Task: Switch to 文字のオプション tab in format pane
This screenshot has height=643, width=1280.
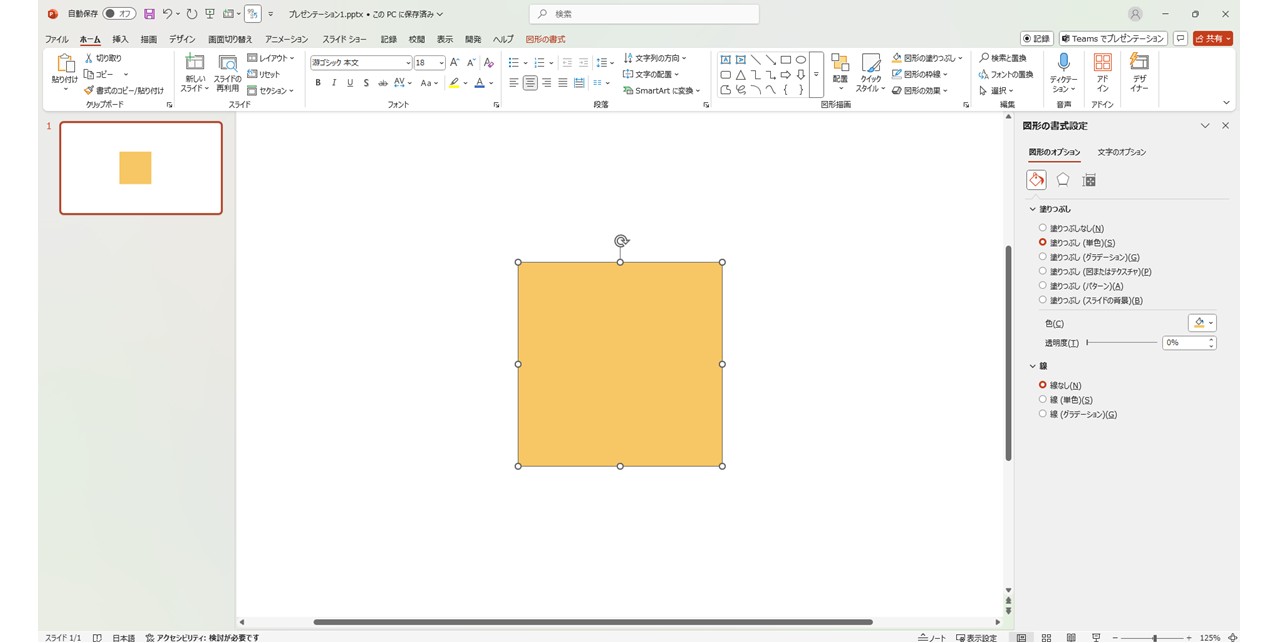Action: coord(1121,152)
